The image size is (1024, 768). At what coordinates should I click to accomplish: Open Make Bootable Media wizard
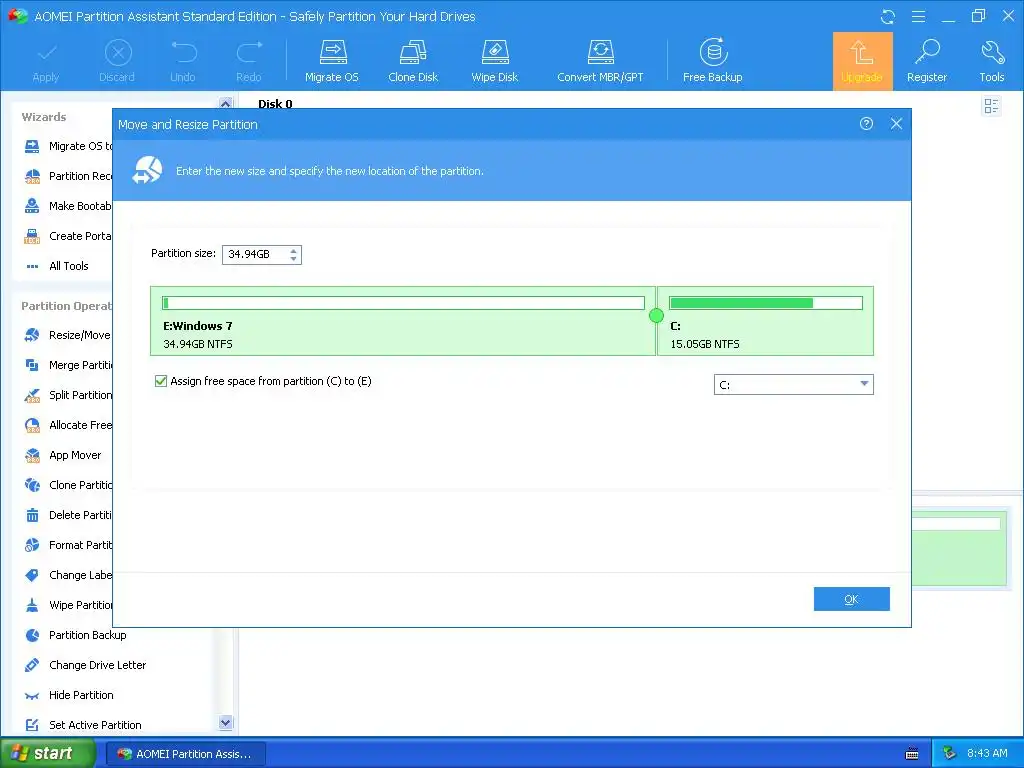click(x=67, y=206)
